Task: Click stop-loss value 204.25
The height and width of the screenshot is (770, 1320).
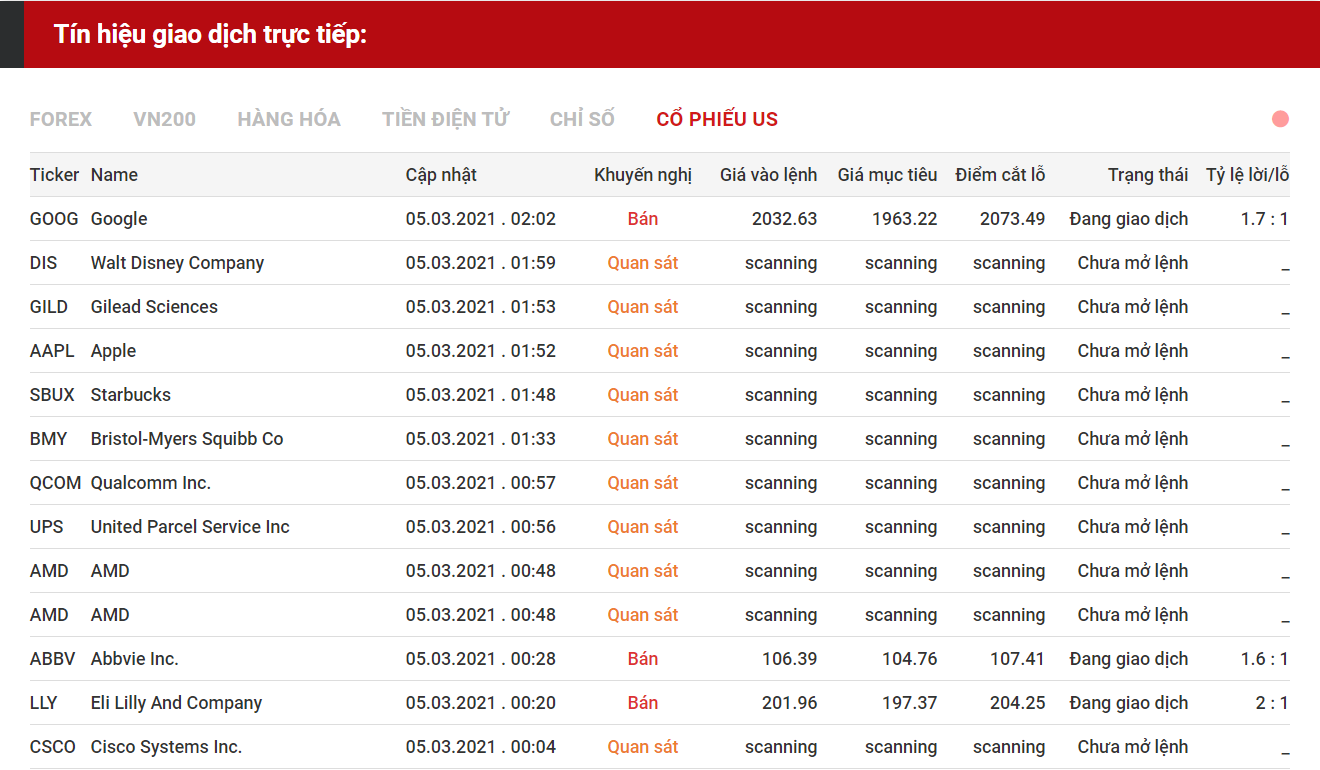Action: point(1018,703)
